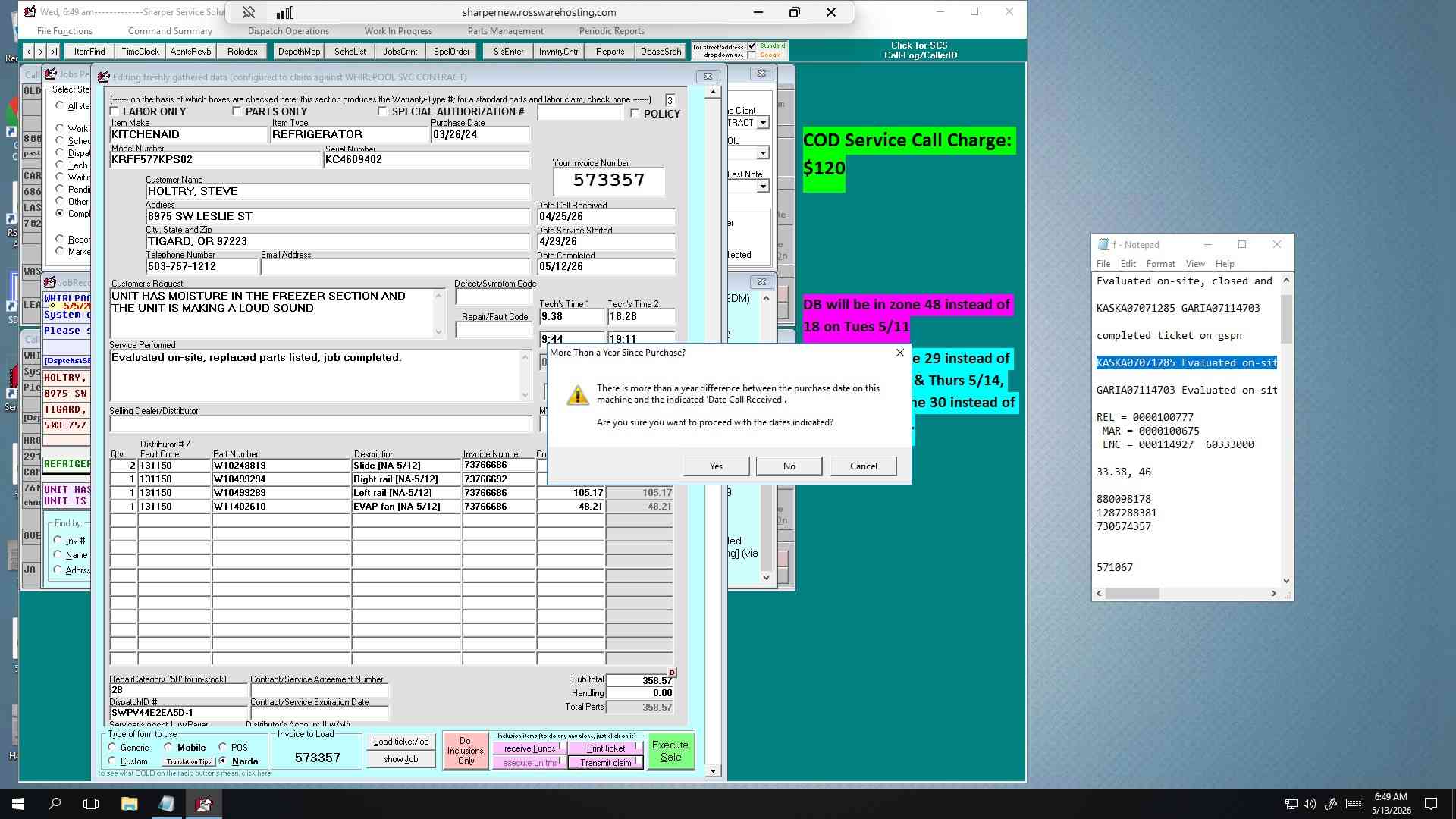Viewport: 1456px width, 819px height.
Task: Confirm the date warning with Yes
Action: pyautogui.click(x=716, y=466)
